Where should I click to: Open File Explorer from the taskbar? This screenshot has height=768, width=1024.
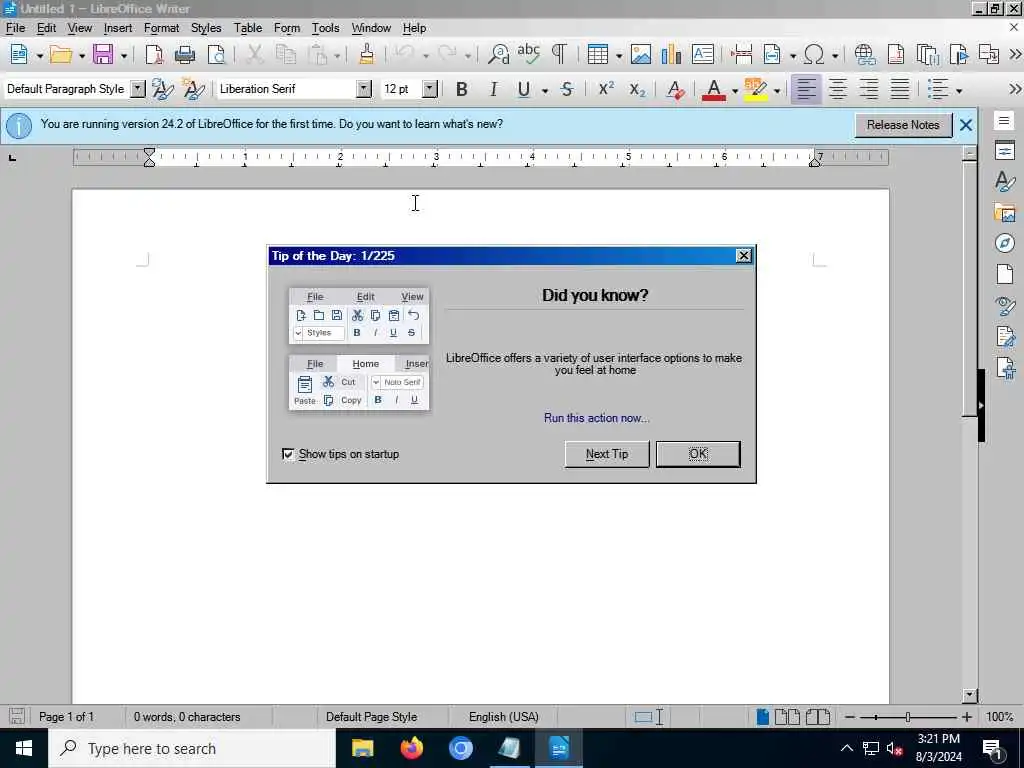click(x=362, y=748)
